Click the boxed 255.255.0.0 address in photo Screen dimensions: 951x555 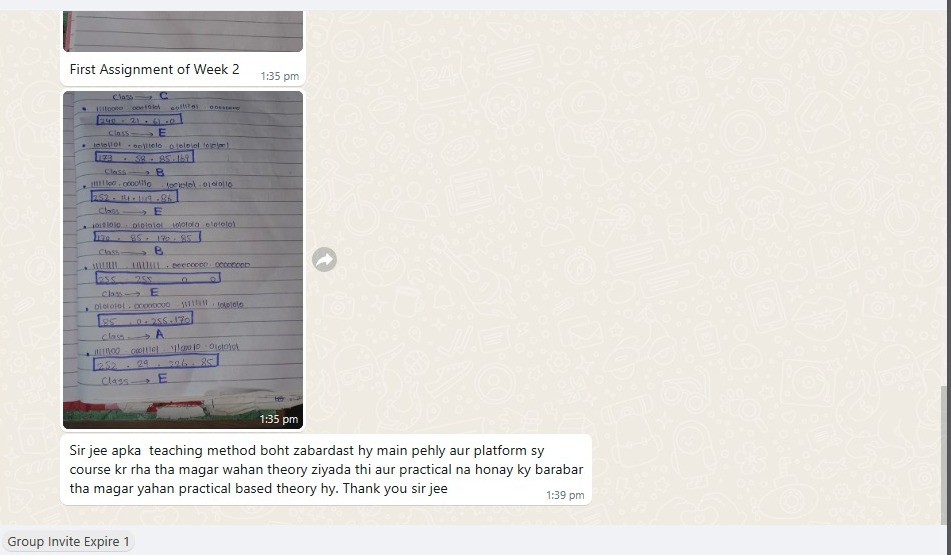pos(158,278)
